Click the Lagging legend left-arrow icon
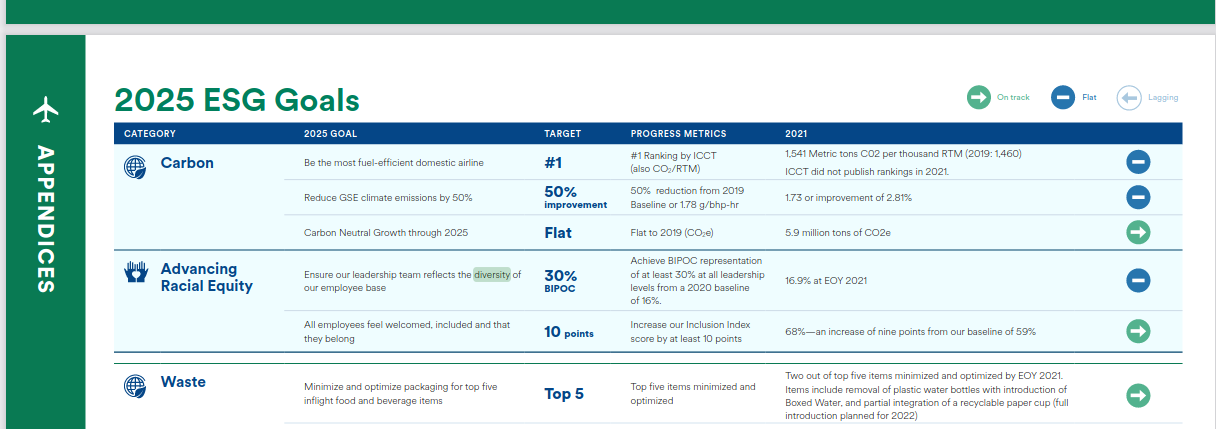Screen dimensions: 1216x429 [x=1129, y=98]
